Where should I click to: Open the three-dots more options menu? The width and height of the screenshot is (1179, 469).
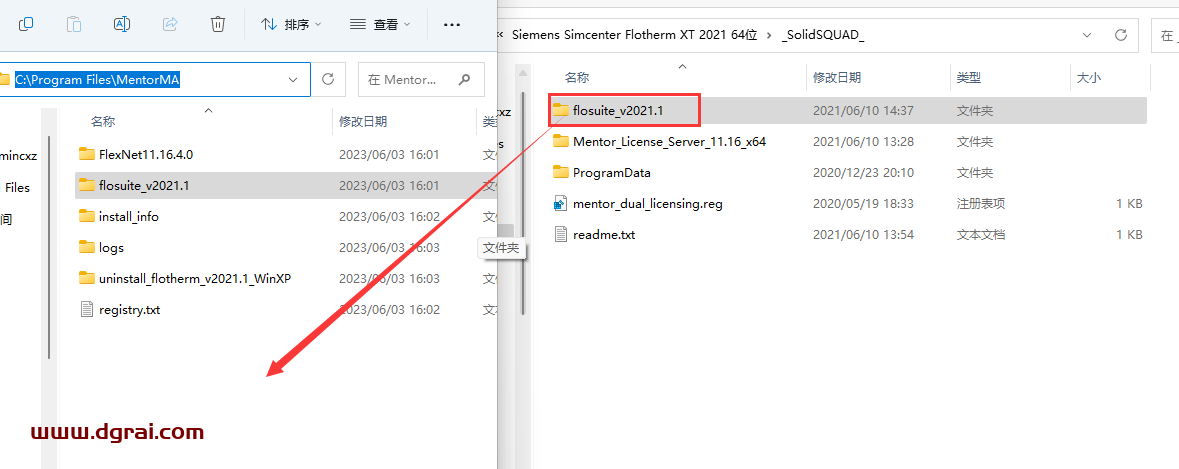click(x=451, y=24)
